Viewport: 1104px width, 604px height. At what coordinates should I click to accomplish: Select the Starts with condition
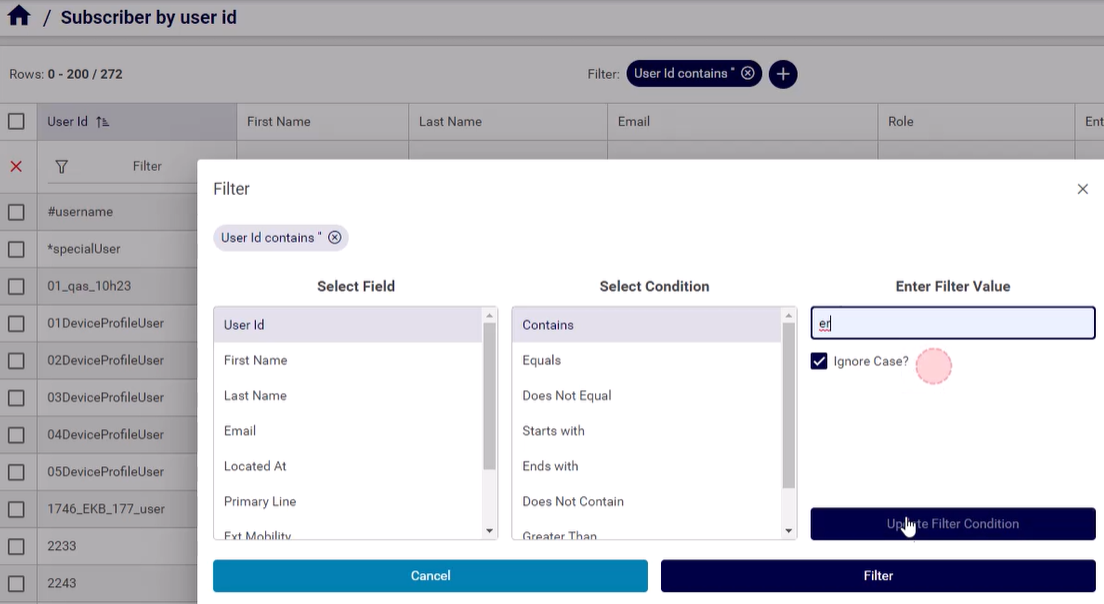click(x=553, y=431)
